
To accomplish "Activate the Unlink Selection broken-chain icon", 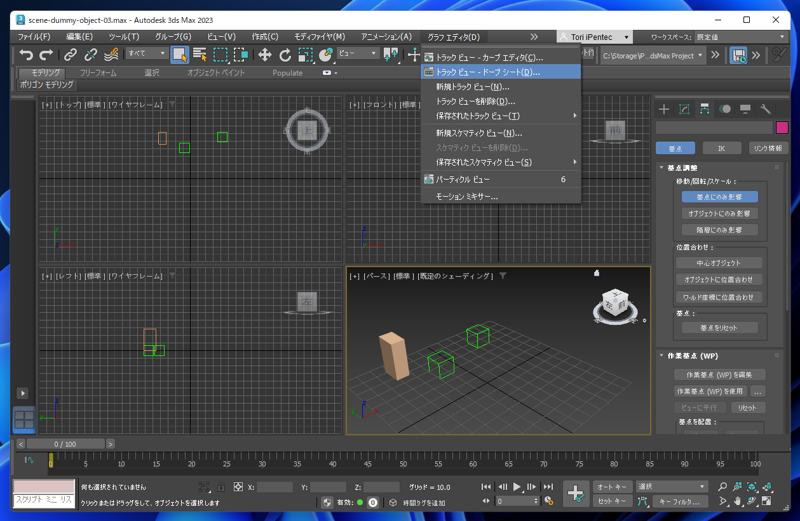I will click(90, 55).
